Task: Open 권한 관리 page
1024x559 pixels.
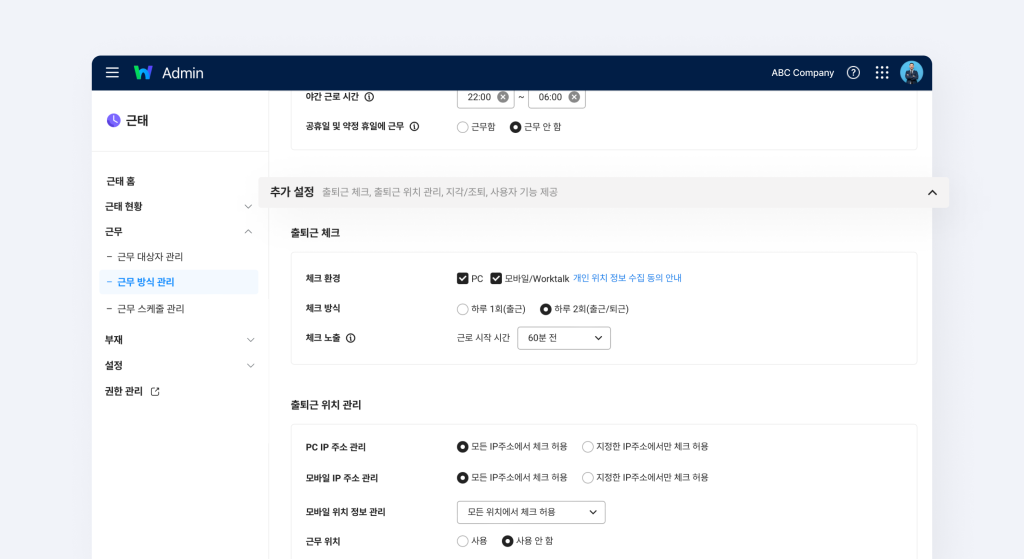Action: [x=123, y=391]
